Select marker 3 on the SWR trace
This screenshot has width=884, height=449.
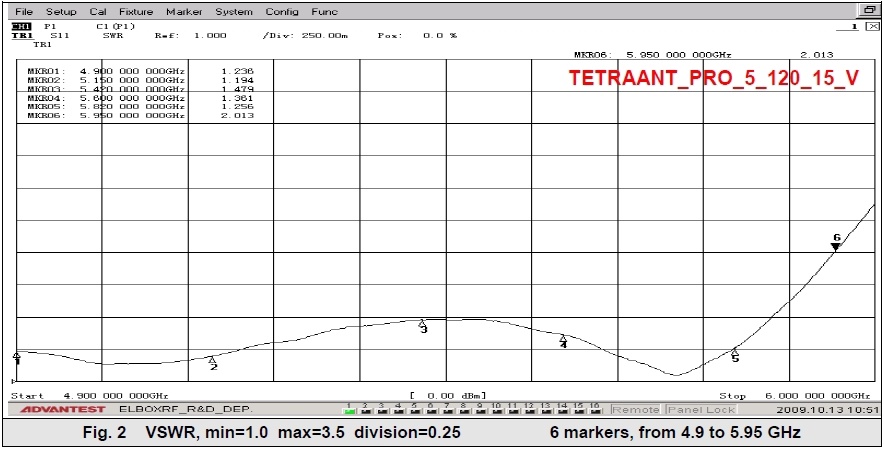click(422, 323)
